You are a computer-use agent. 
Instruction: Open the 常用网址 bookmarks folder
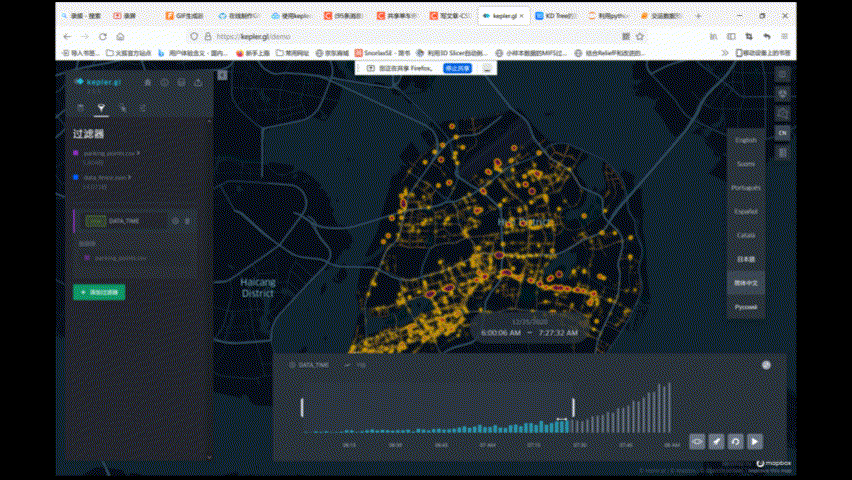292,53
